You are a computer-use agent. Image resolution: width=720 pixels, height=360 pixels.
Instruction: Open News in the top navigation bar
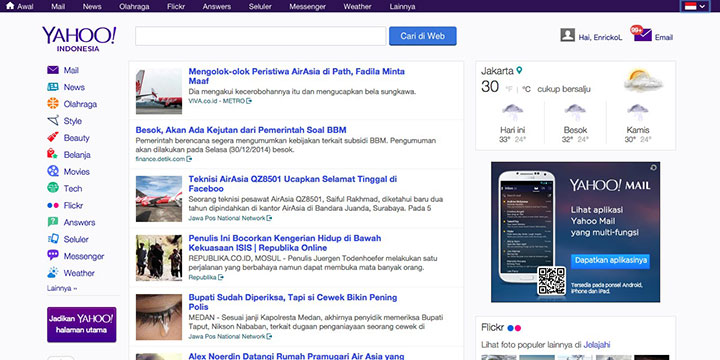point(92,6)
